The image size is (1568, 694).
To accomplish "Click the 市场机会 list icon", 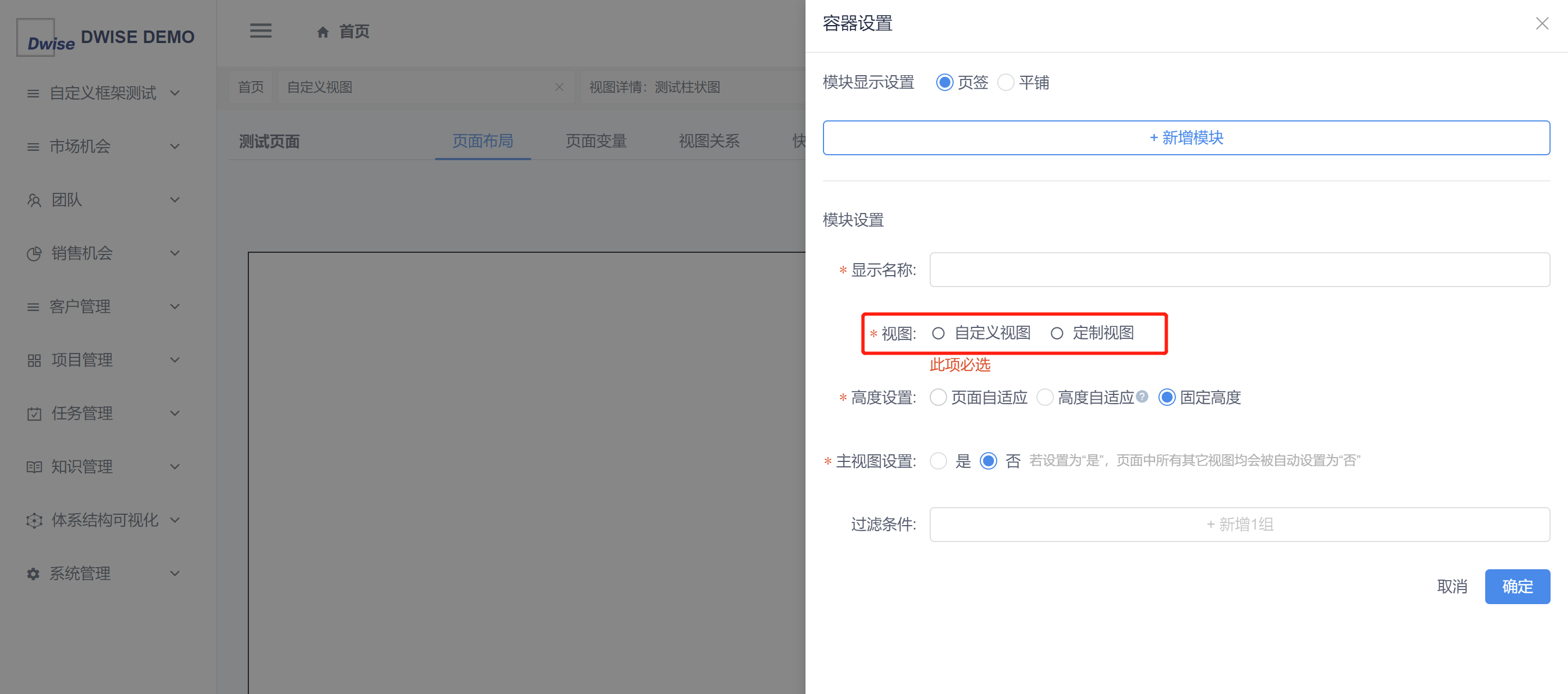I will point(33,147).
